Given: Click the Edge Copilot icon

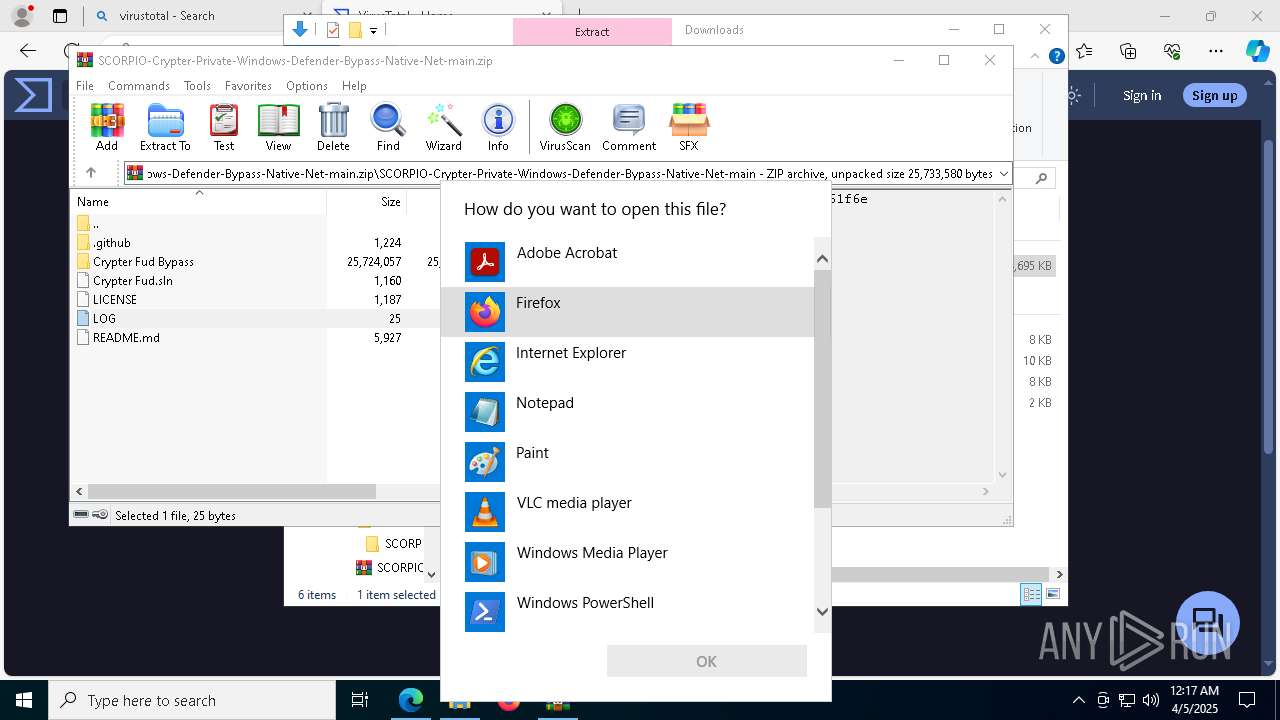Looking at the screenshot, I should (x=1257, y=51).
